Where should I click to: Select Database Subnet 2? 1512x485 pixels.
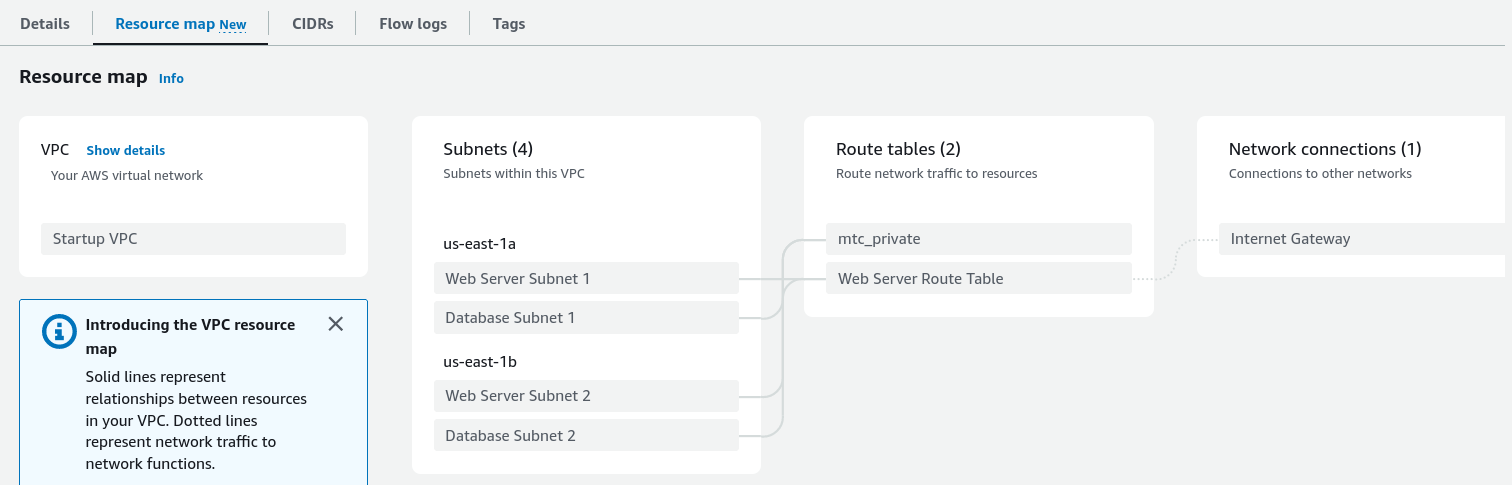point(586,435)
